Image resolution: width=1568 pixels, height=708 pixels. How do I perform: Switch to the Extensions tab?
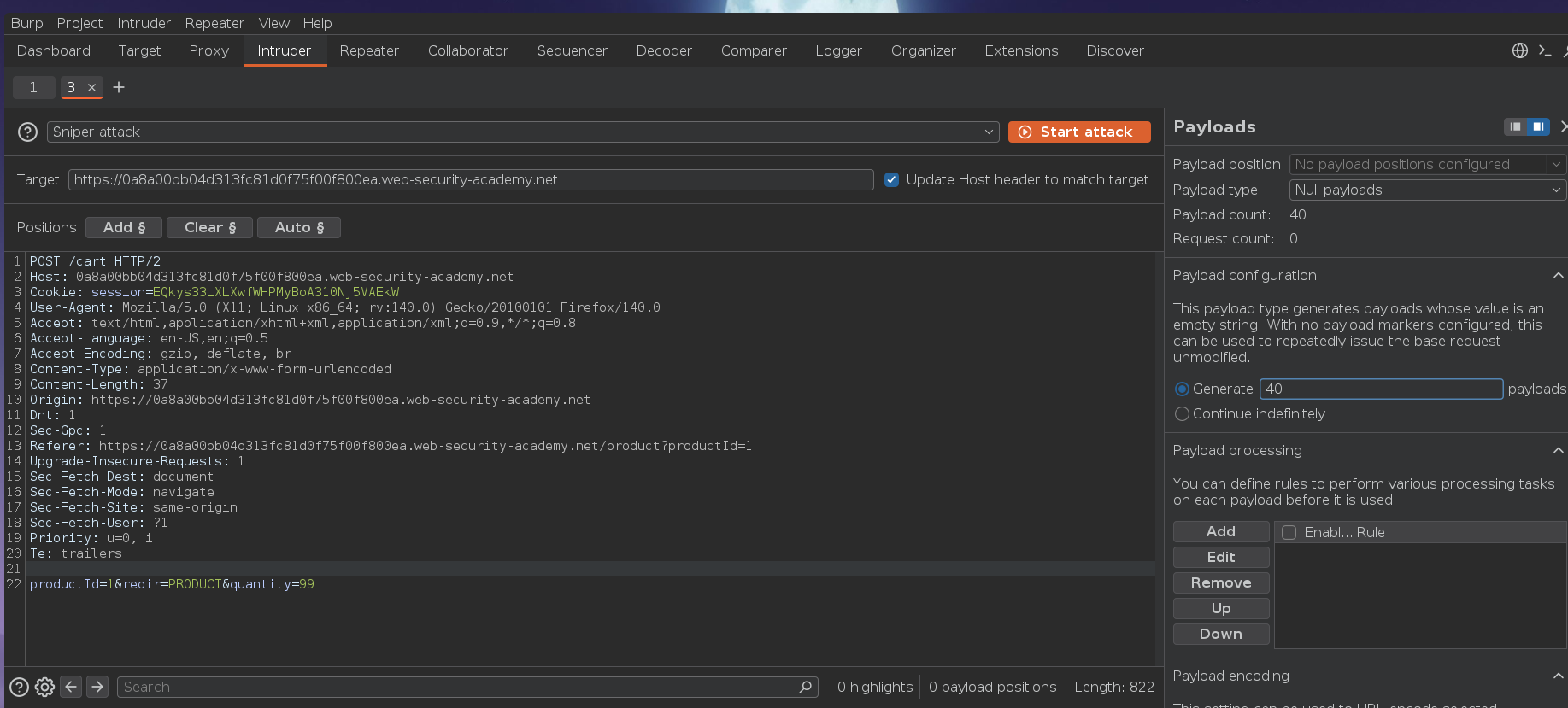(1021, 50)
